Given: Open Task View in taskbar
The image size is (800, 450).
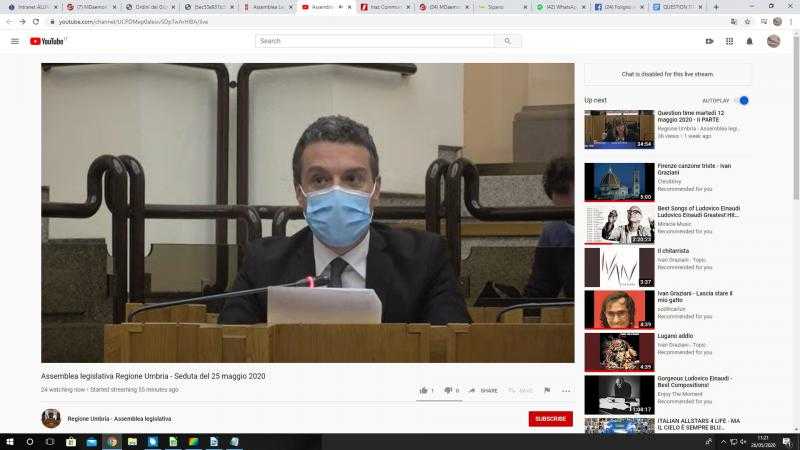Looking at the screenshot, I should pos(50,442).
